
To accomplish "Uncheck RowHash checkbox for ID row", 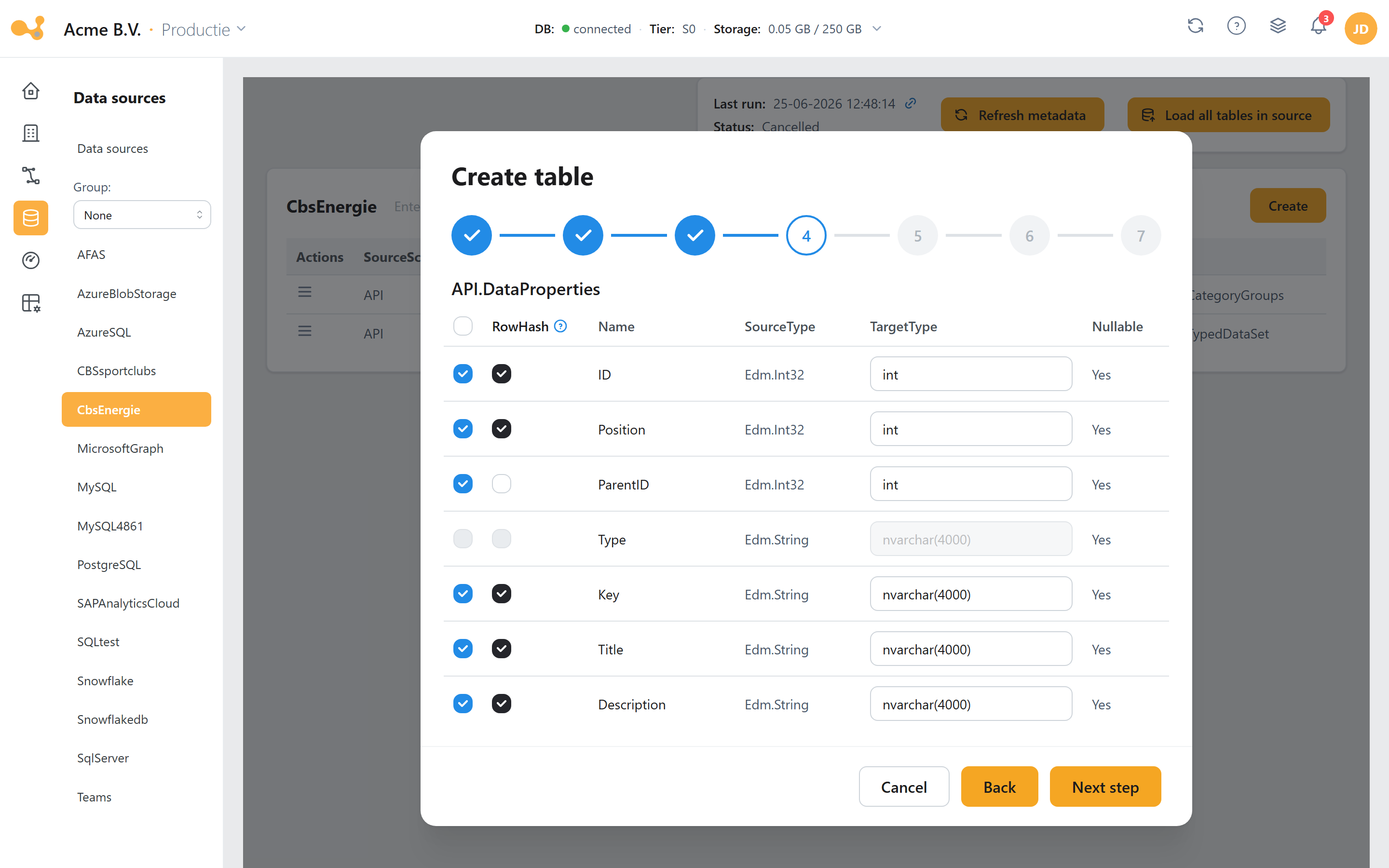I will tap(501, 374).
